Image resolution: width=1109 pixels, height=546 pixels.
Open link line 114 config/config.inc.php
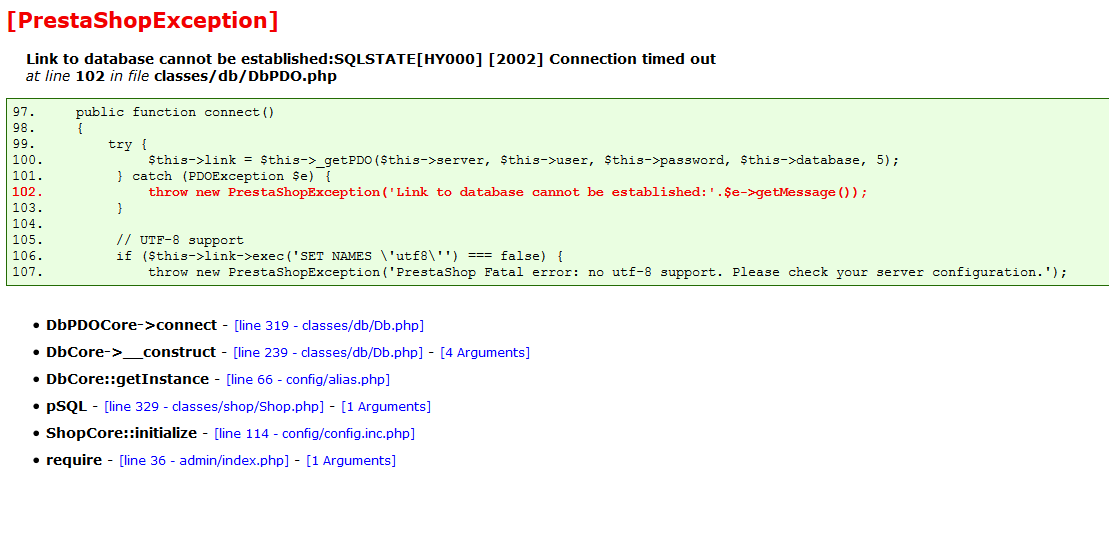pyautogui.click(x=315, y=434)
